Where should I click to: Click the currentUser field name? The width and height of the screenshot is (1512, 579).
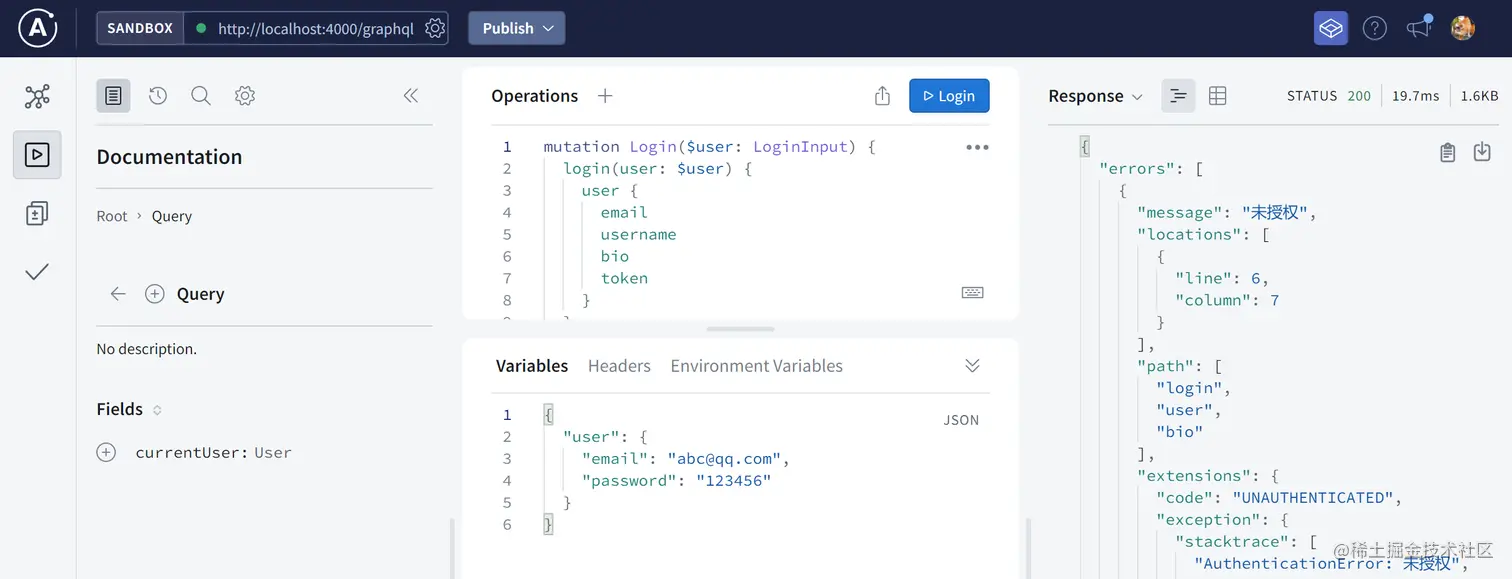[x=191, y=453]
